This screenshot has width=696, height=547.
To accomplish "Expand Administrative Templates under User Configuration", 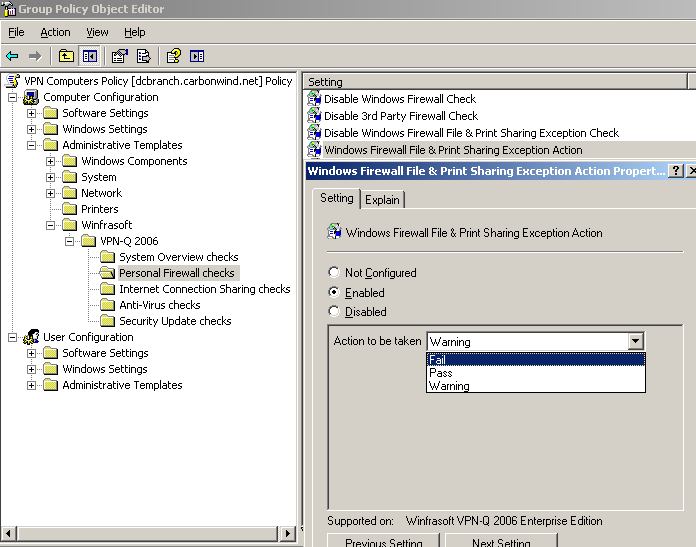I will (32, 385).
